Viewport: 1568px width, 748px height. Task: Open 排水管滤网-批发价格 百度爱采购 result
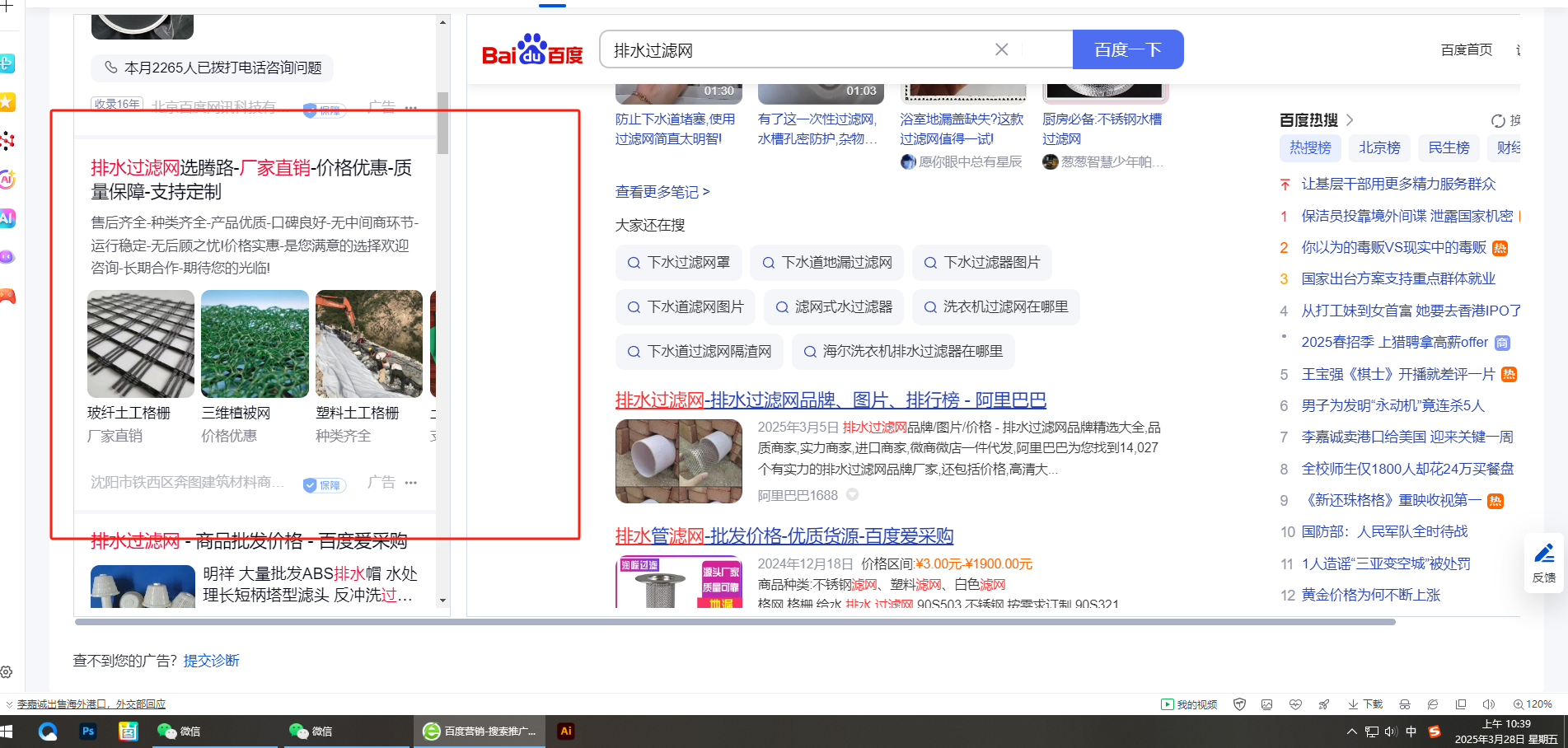click(x=784, y=536)
